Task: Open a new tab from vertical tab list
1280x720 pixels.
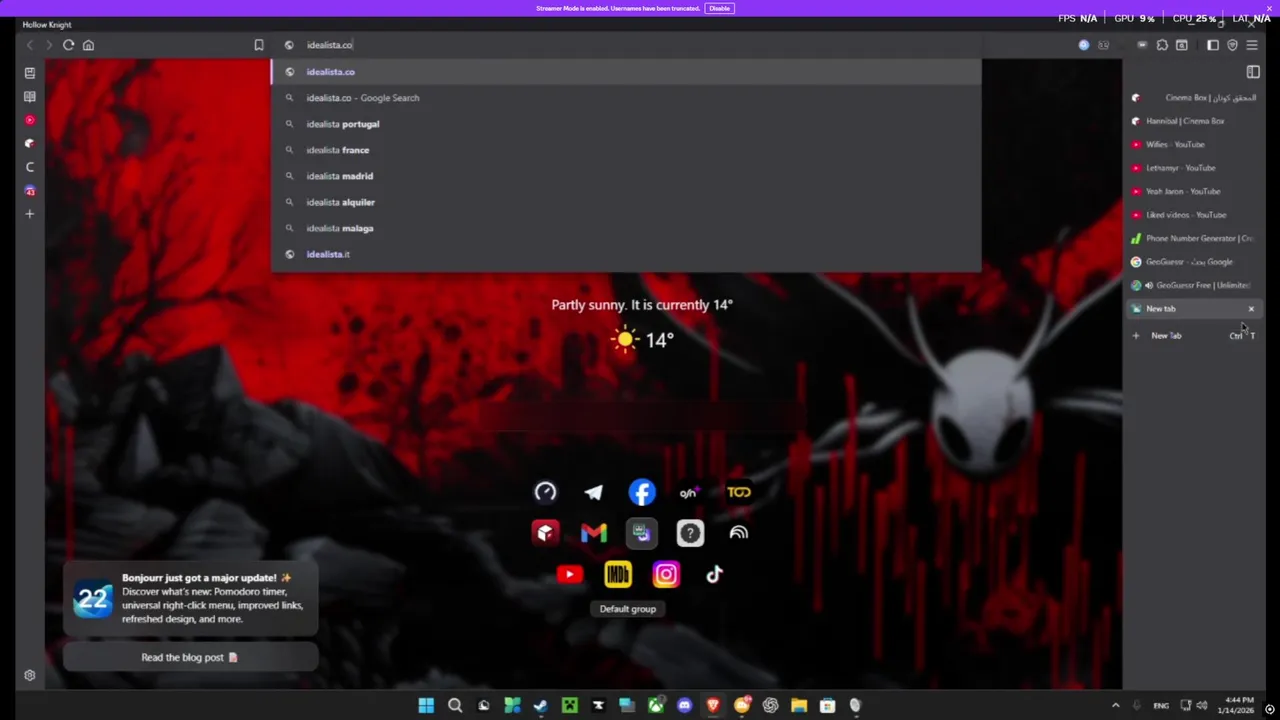Action: (x=1193, y=336)
